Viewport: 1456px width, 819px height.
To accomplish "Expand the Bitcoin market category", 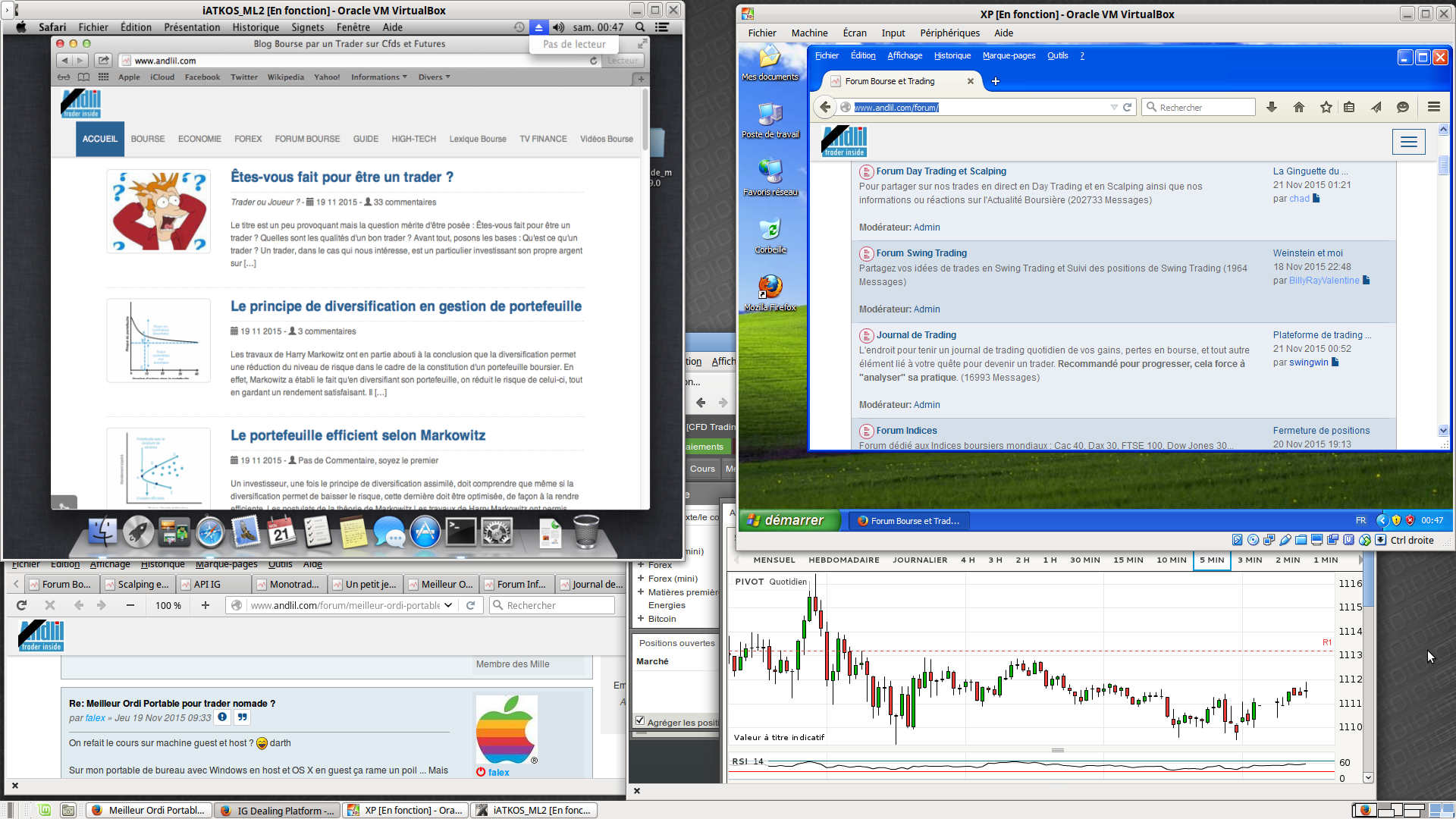I will [641, 619].
